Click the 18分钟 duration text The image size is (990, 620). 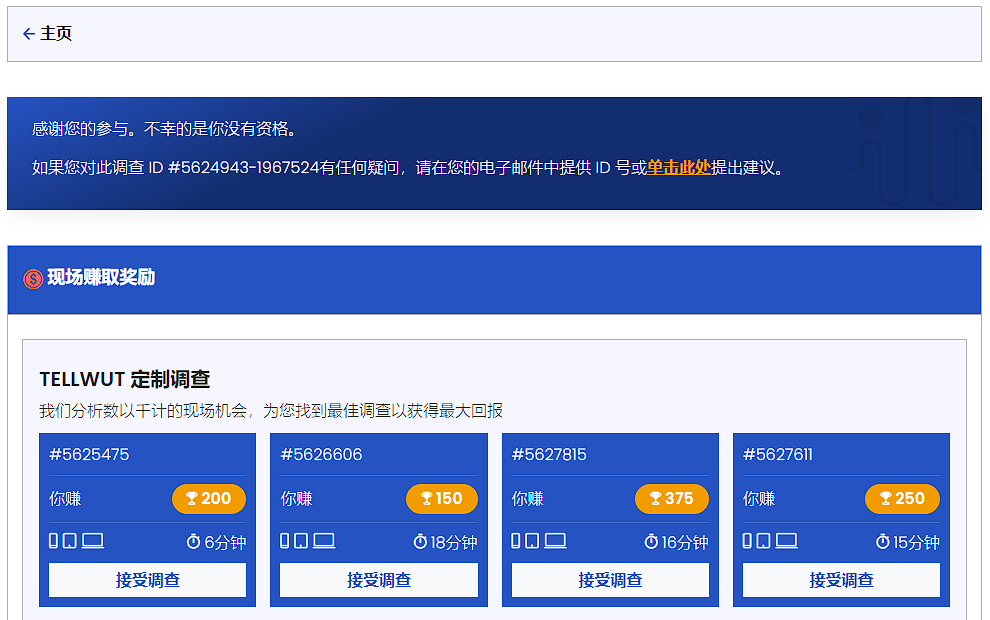pyautogui.click(x=454, y=542)
